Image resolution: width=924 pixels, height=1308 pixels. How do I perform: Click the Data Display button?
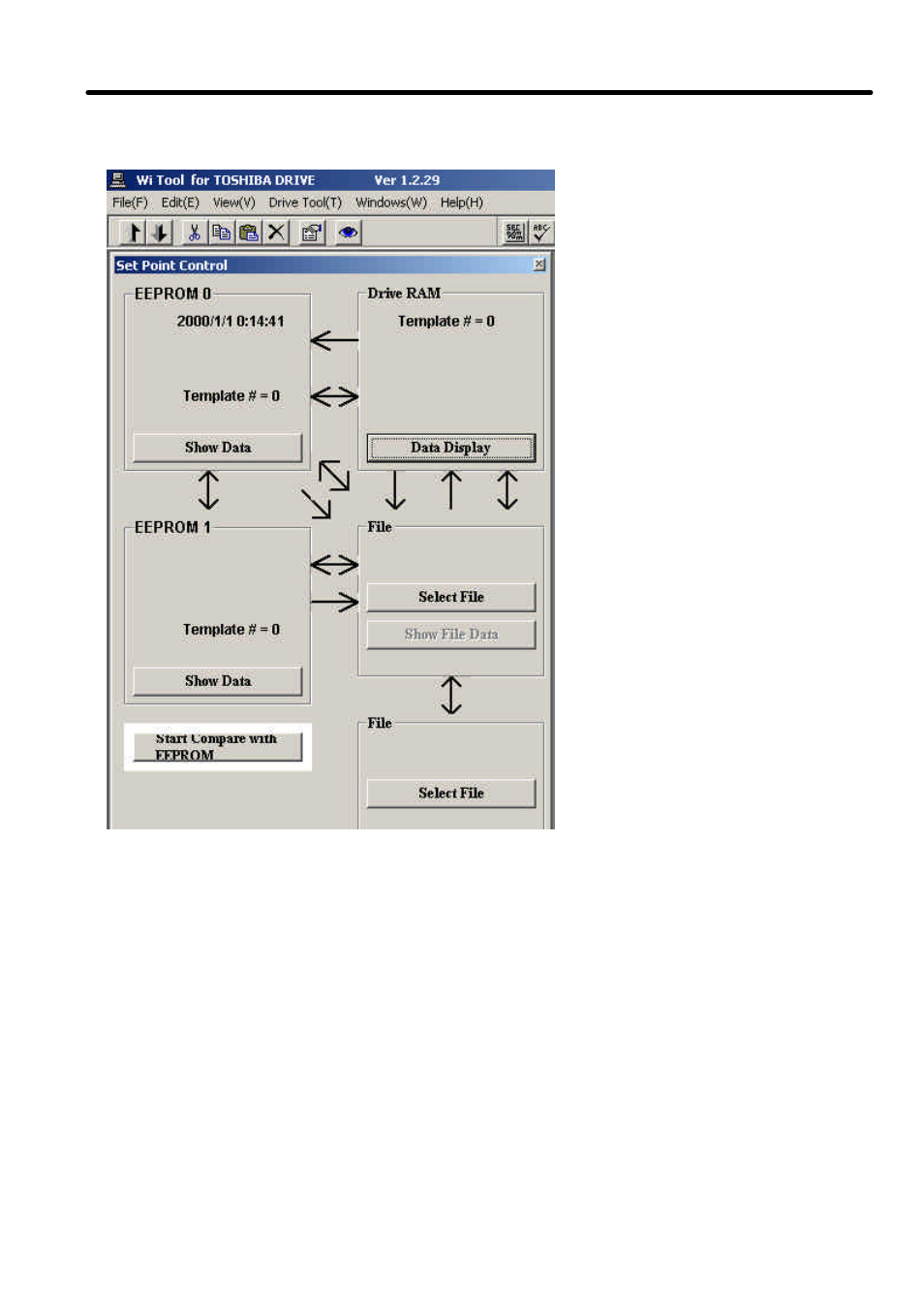(x=451, y=448)
